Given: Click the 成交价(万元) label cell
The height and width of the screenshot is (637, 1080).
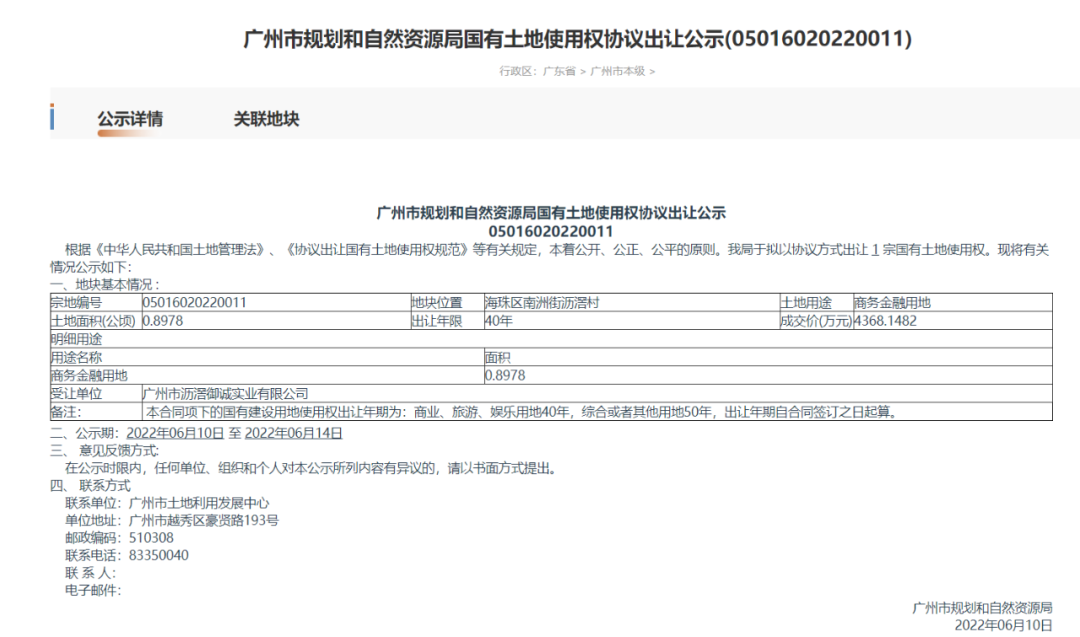Looking at the screenshot, I should [x=816, y=321].
